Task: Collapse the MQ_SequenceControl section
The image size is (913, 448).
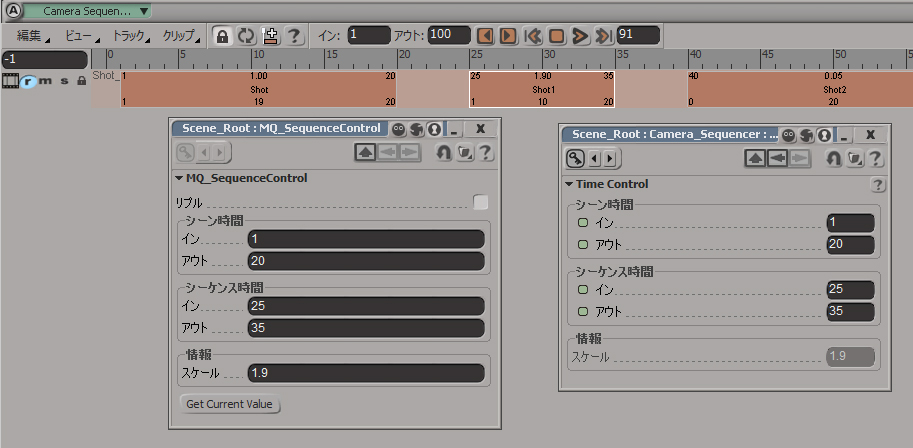Action: click(179, 178)
